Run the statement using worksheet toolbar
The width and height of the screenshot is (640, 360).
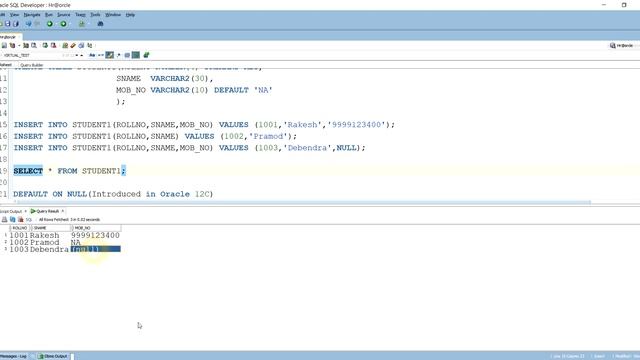(x=4, y=45)
